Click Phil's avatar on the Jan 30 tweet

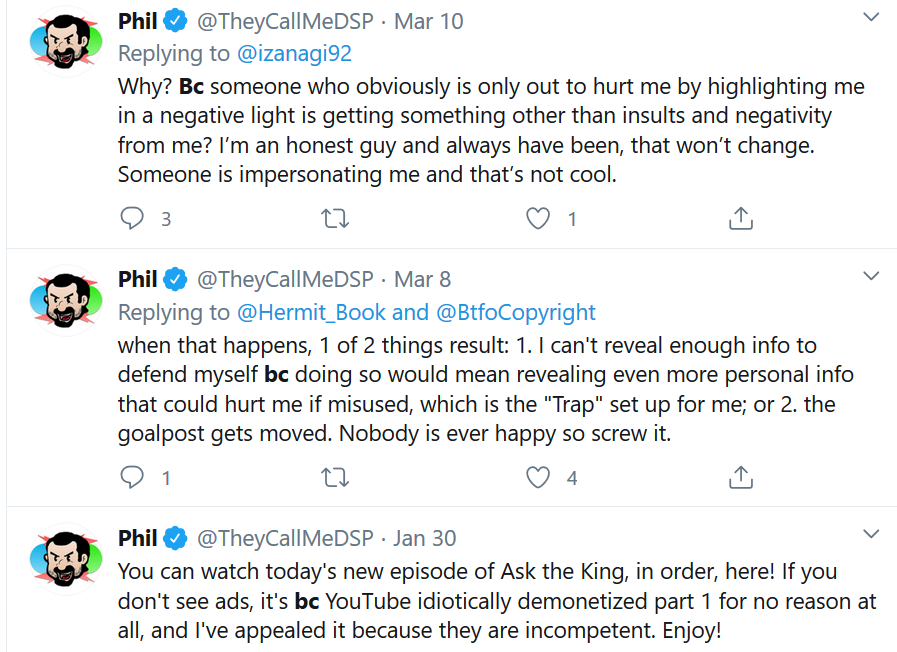pyautogui.click(x=66, y=559)
